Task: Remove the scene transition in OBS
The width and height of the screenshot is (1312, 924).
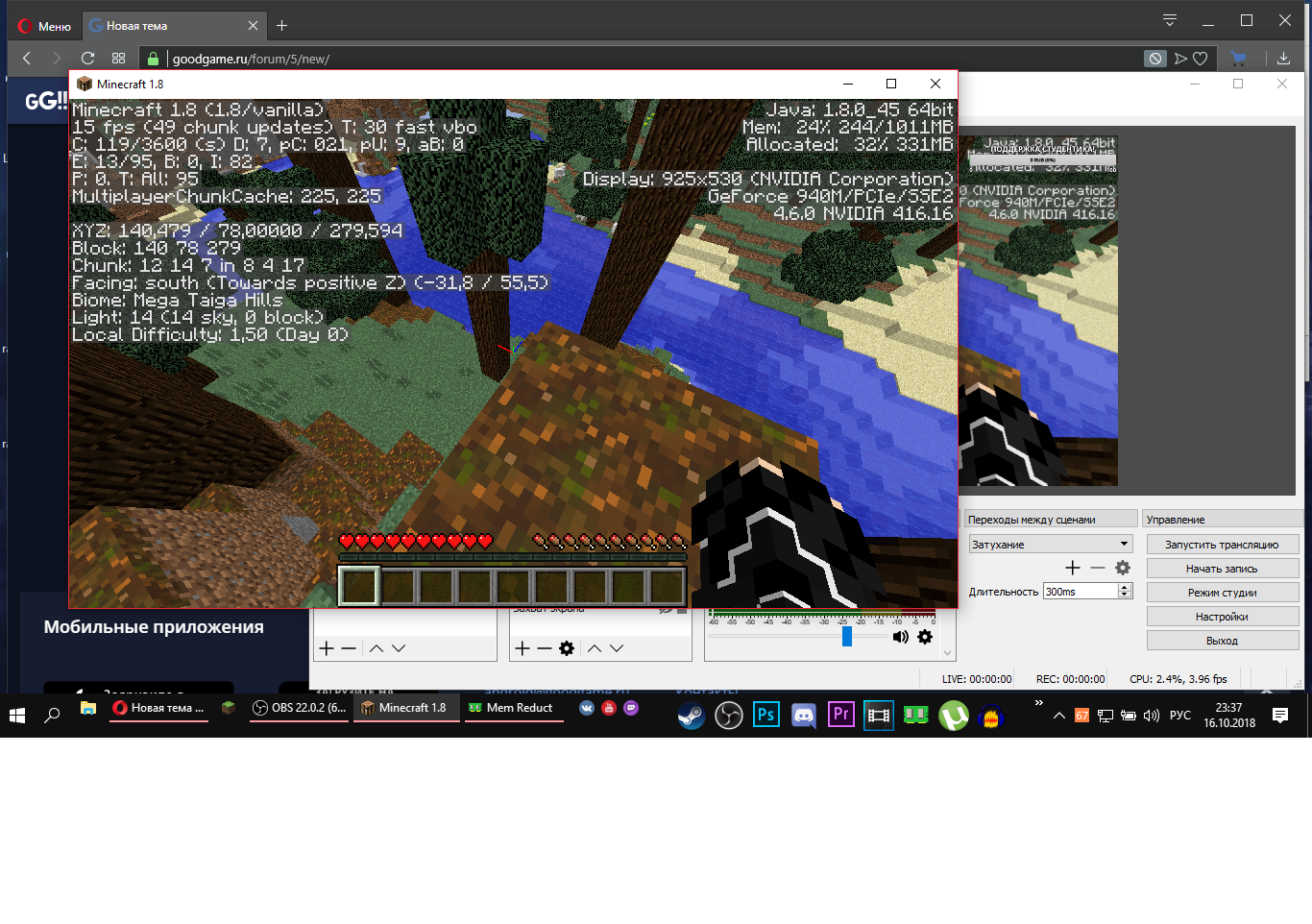Action: point(1098,568)
